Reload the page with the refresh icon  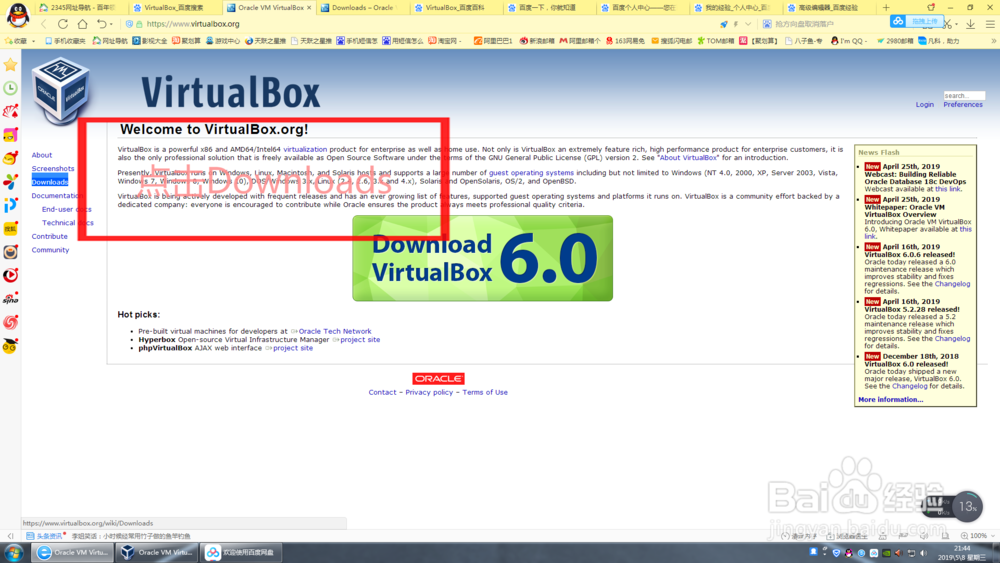[62, 24]
